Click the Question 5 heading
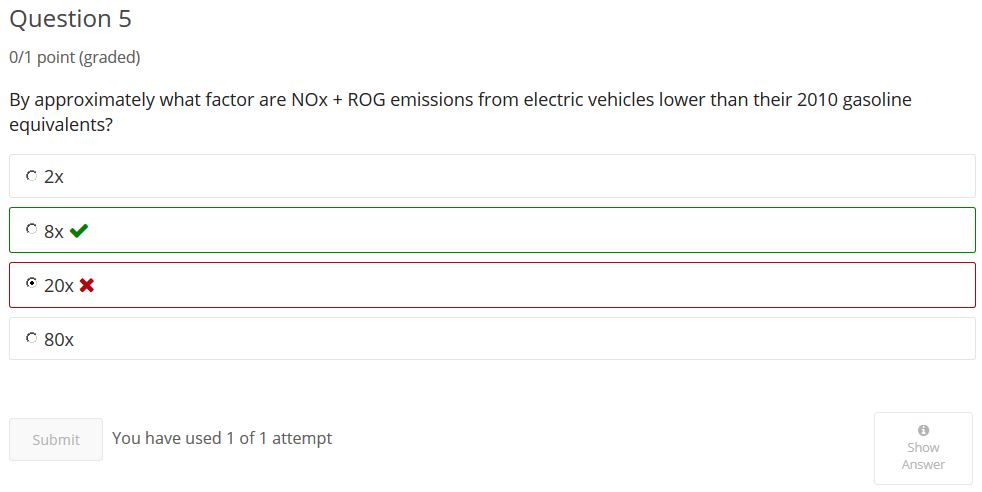This screenshot has width=982, height=492. click(70, 19)
